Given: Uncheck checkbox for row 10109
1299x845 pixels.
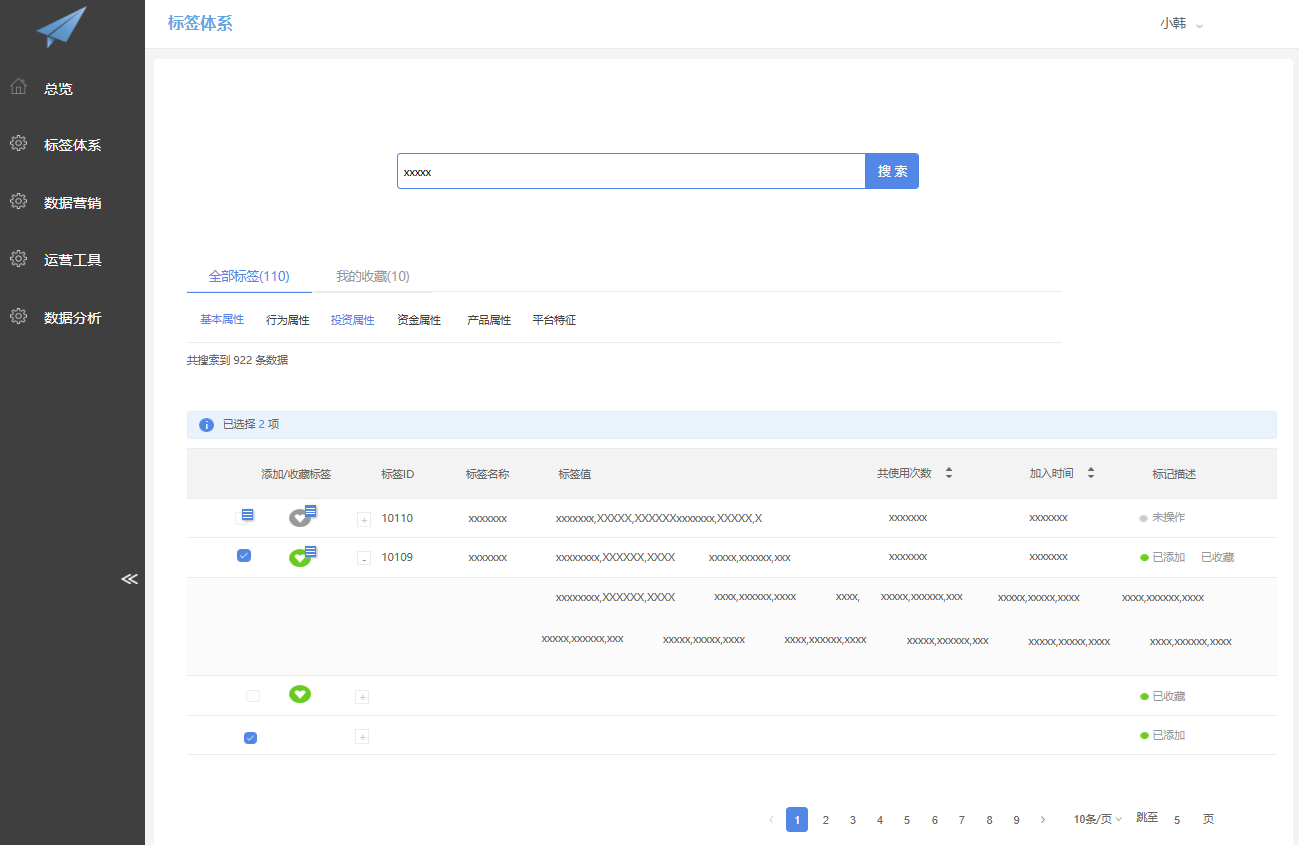Looking at the screenshot, I should 244,555.
